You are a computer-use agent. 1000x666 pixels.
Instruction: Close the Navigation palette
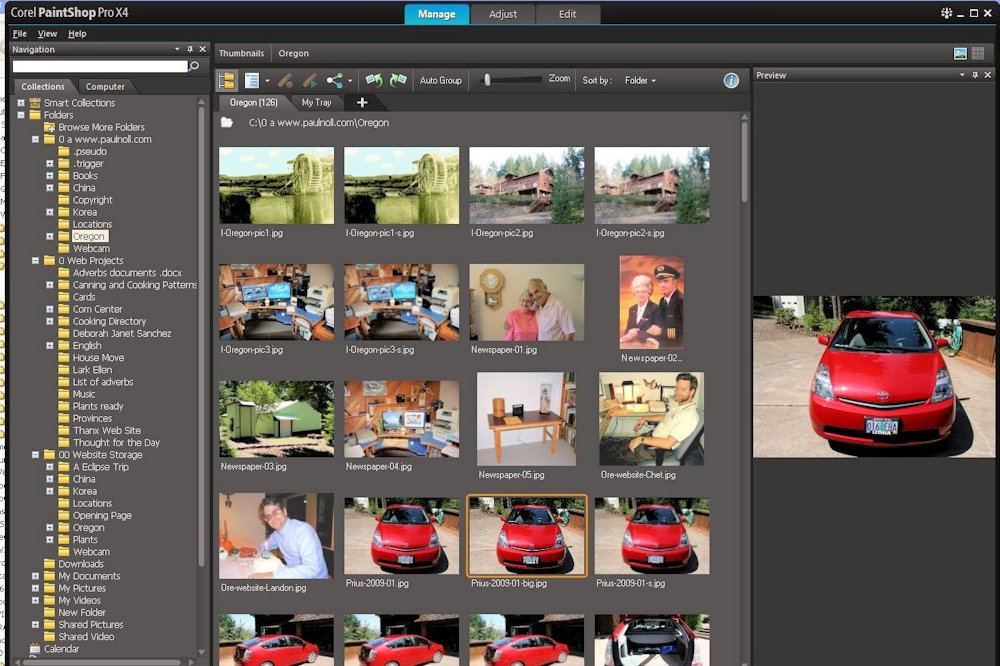pyautogui.click(x=203, y=49)
